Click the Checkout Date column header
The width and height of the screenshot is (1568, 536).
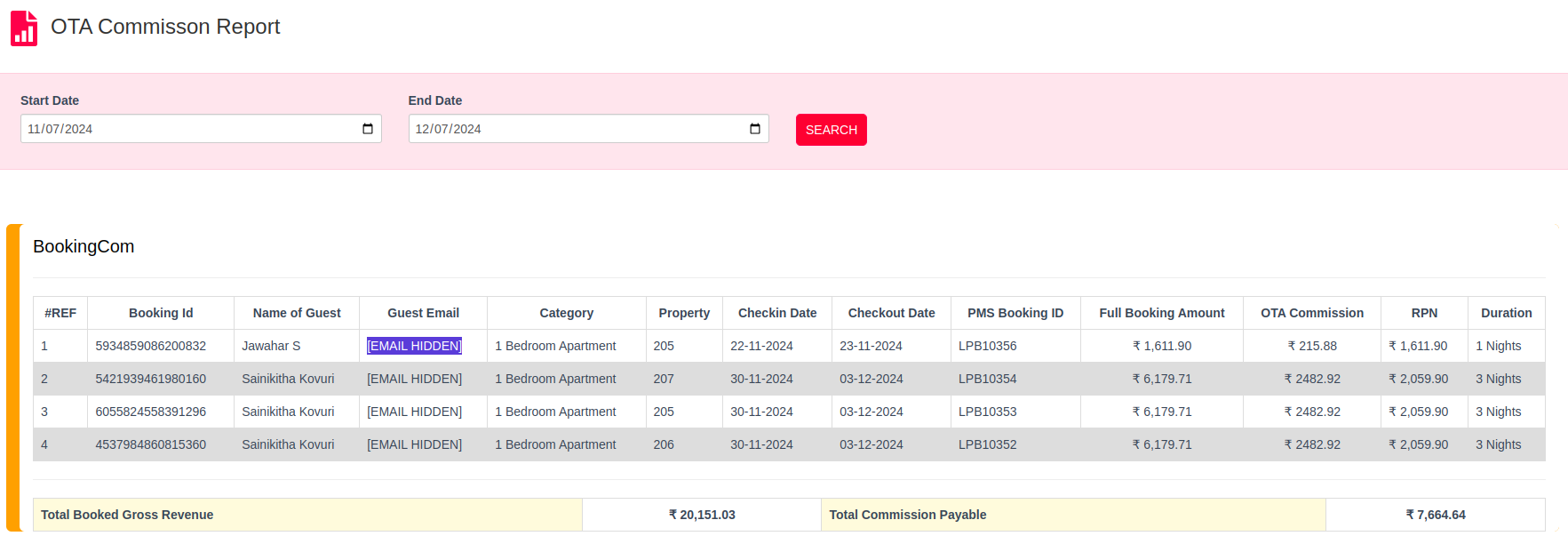pos(891,313)
